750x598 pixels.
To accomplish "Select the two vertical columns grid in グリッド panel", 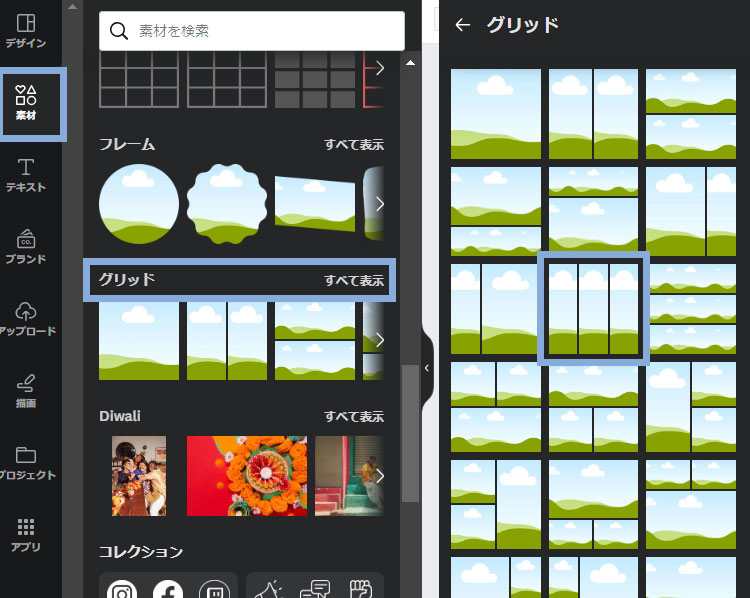I will coord(593,114).
